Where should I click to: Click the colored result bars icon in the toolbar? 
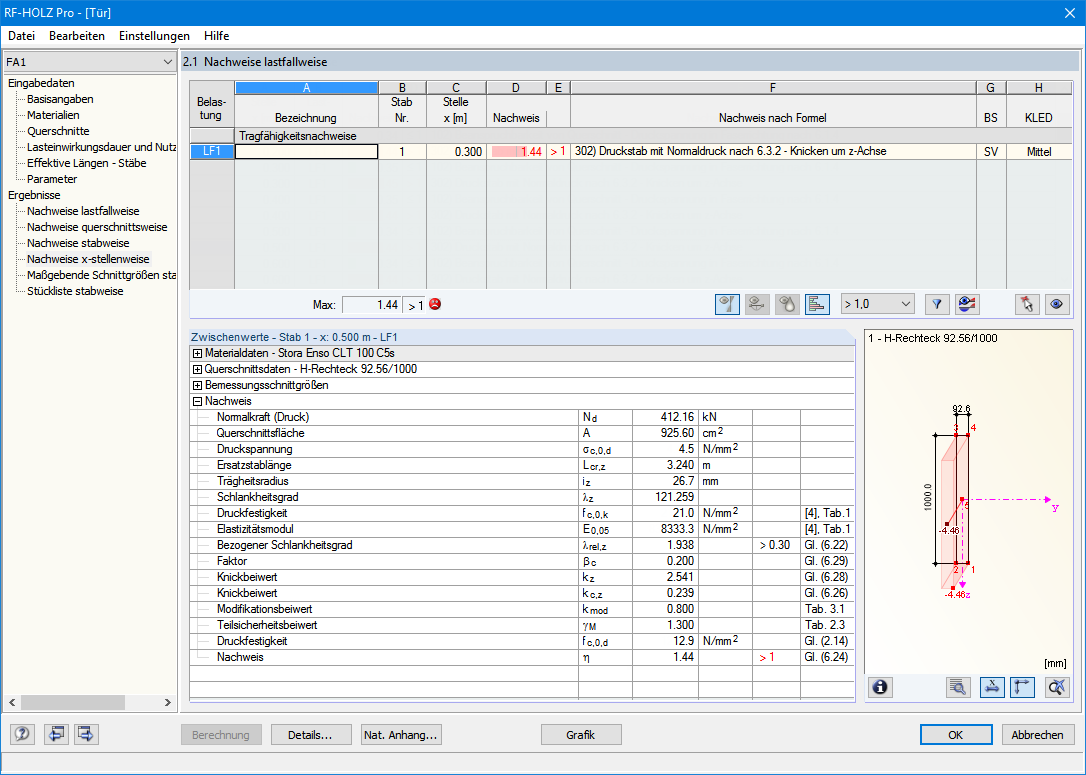coord(817,303)
